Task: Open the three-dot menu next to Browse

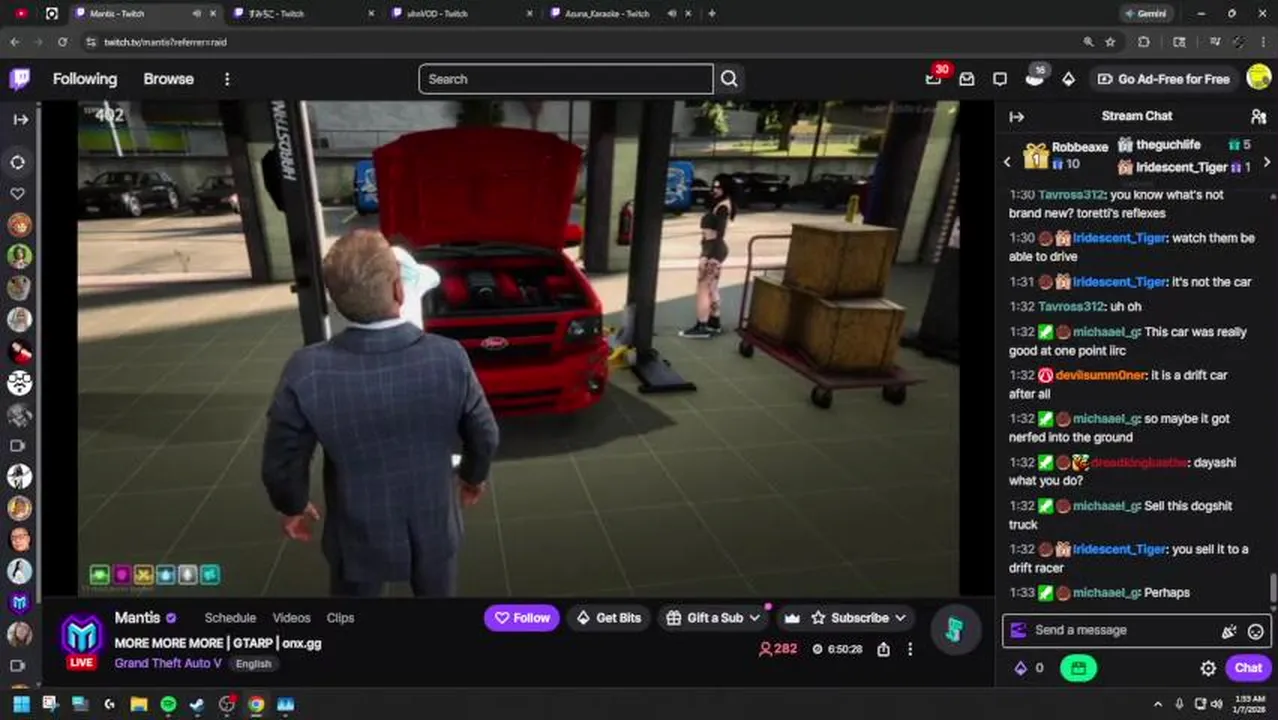Action: click(227, 79)
